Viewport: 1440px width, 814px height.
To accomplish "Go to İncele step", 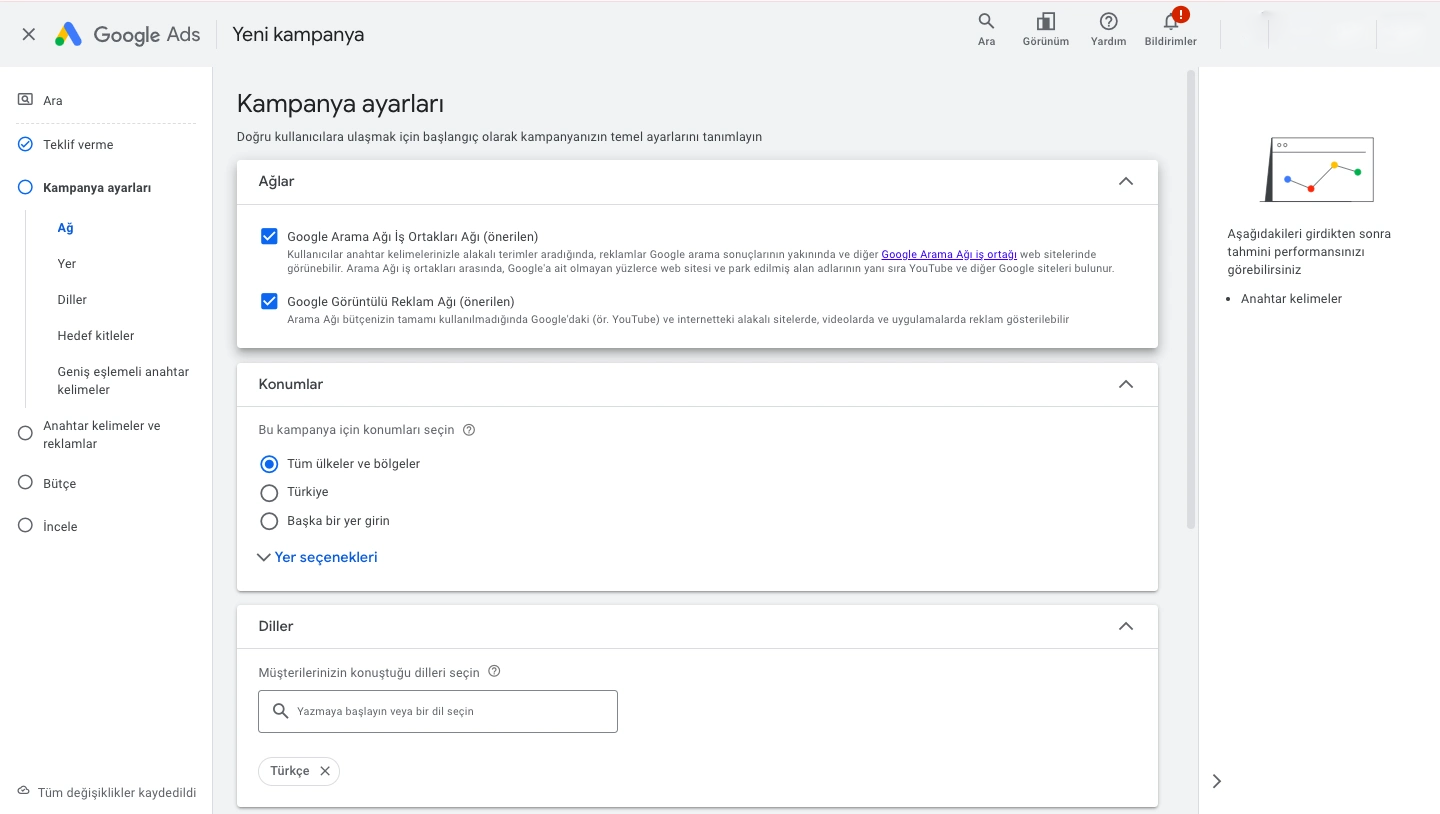I will click(x=60, y=526).
